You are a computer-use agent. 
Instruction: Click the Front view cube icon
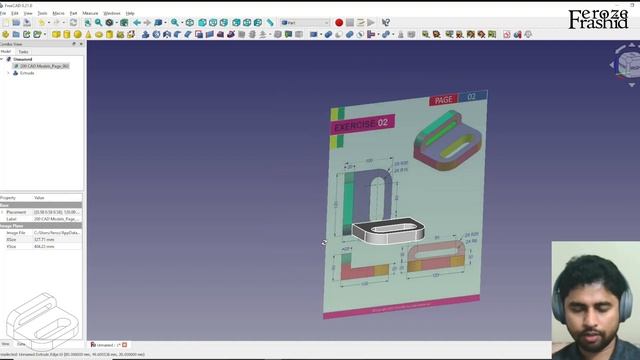coord(202,23)
